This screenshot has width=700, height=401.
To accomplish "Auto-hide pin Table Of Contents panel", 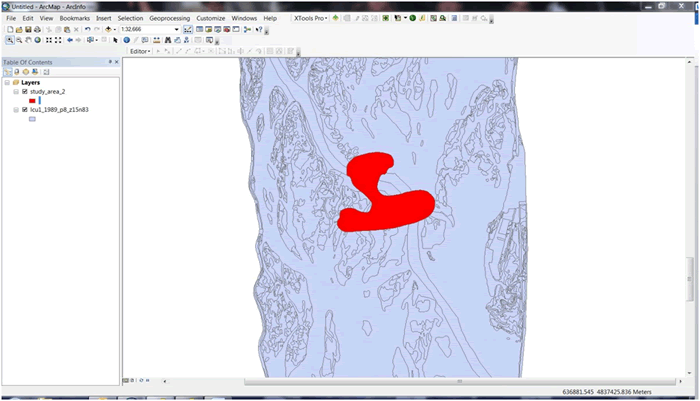I will pyautogui.click(x=110, y=62).
